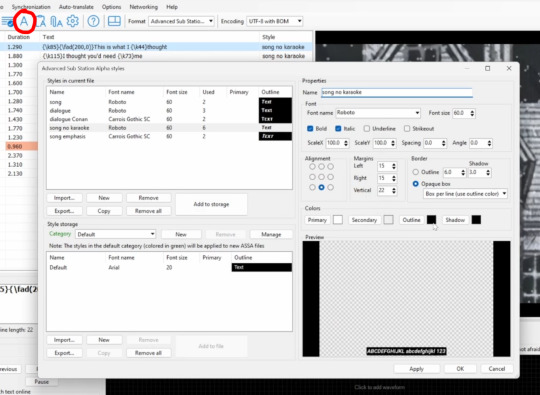Open ASSA styles via the A toolbar icon
This screenshot has width=540, height=395.
tap(24, 21)
